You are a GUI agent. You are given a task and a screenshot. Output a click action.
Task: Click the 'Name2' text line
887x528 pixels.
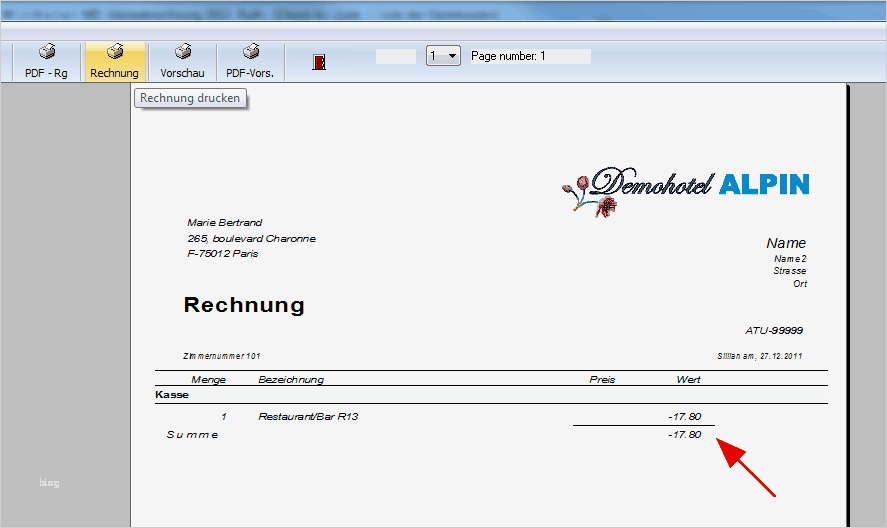(790, 259)
